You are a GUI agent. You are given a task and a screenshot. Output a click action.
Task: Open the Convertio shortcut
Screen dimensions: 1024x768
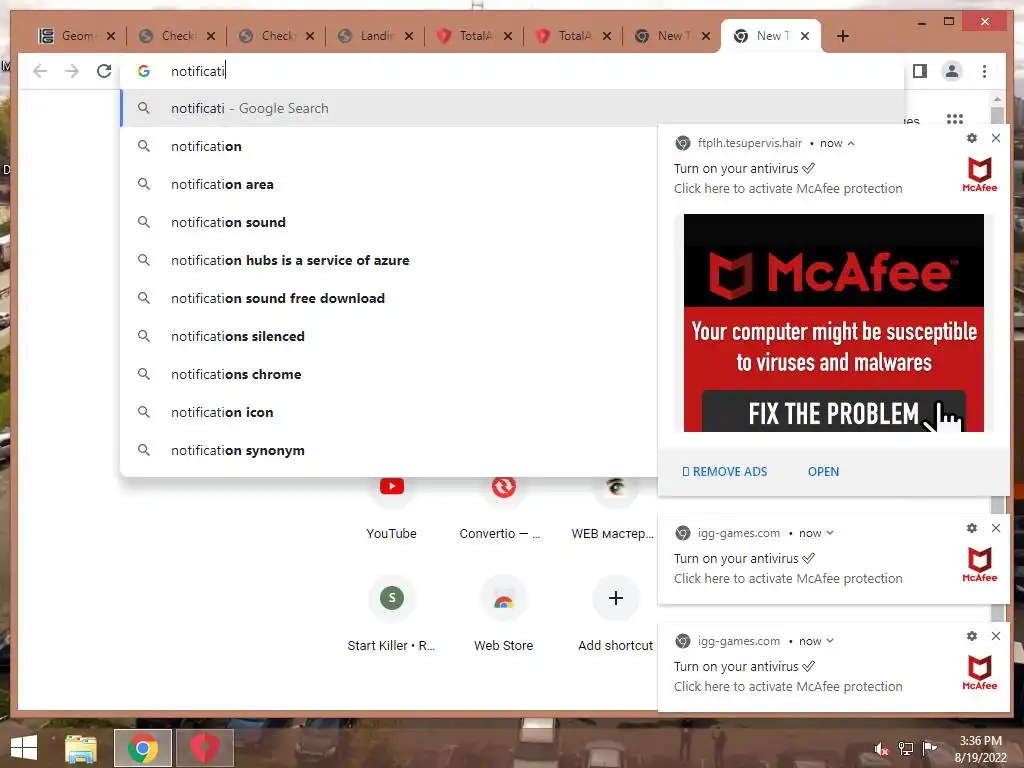click(504, 507)
